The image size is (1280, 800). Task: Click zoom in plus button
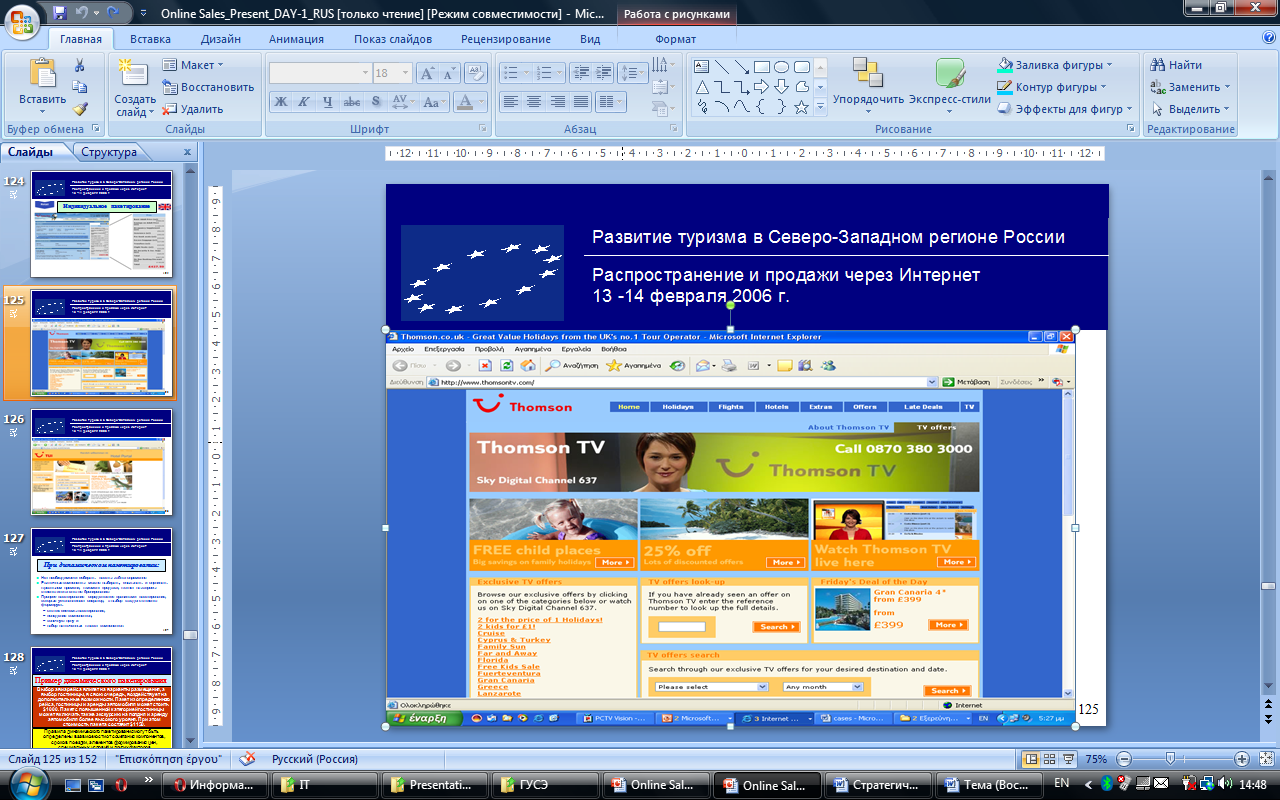point(1243,759)
